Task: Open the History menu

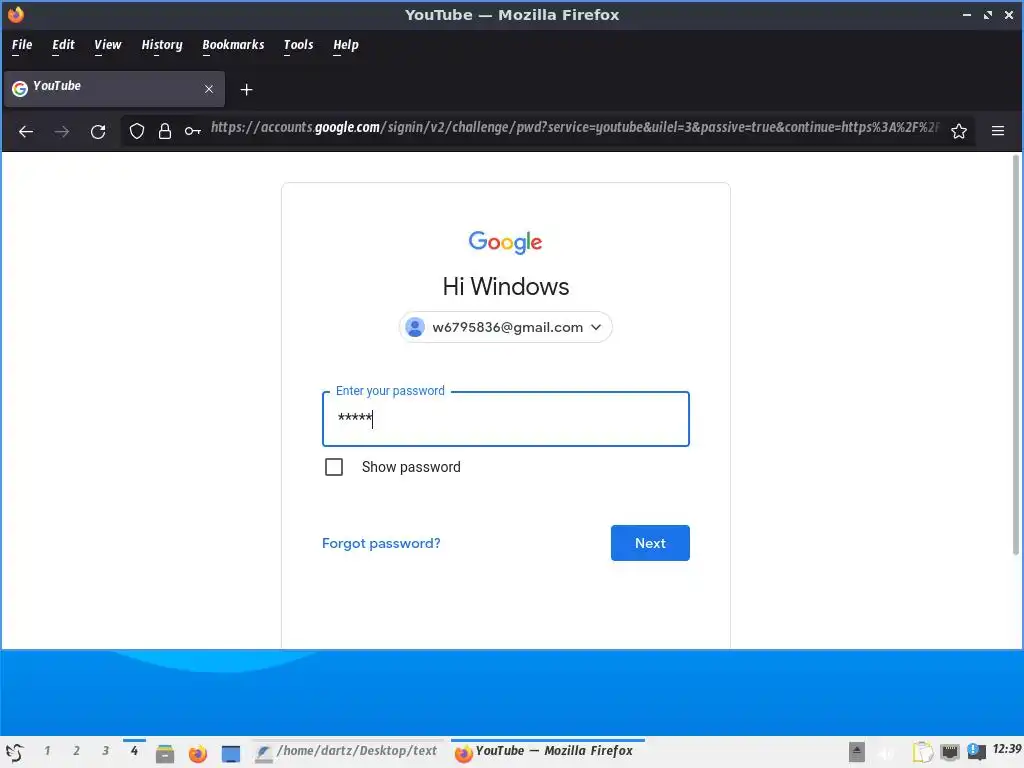Action: pos(162,44)
